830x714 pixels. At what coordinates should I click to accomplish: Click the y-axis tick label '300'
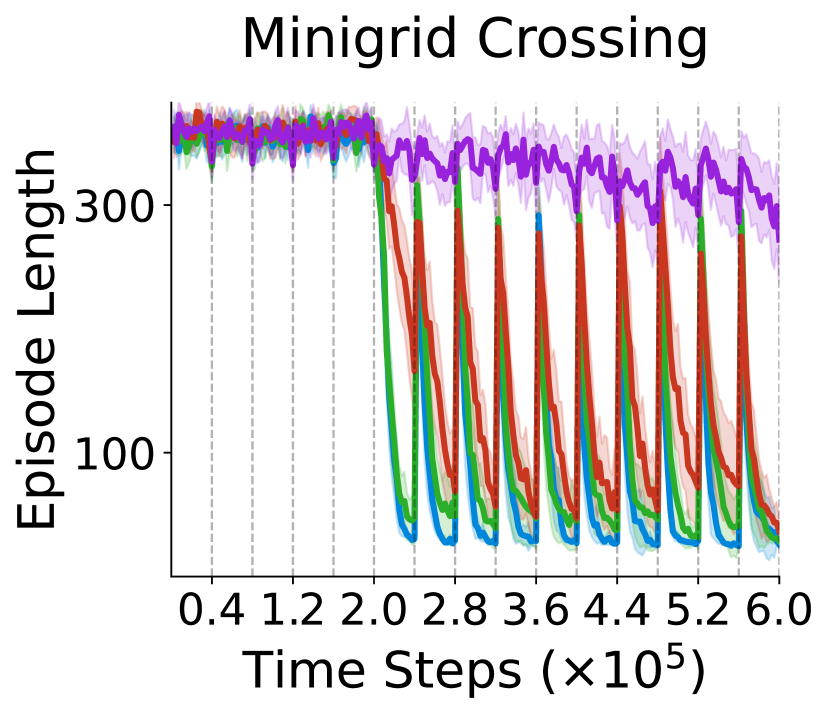114,205
